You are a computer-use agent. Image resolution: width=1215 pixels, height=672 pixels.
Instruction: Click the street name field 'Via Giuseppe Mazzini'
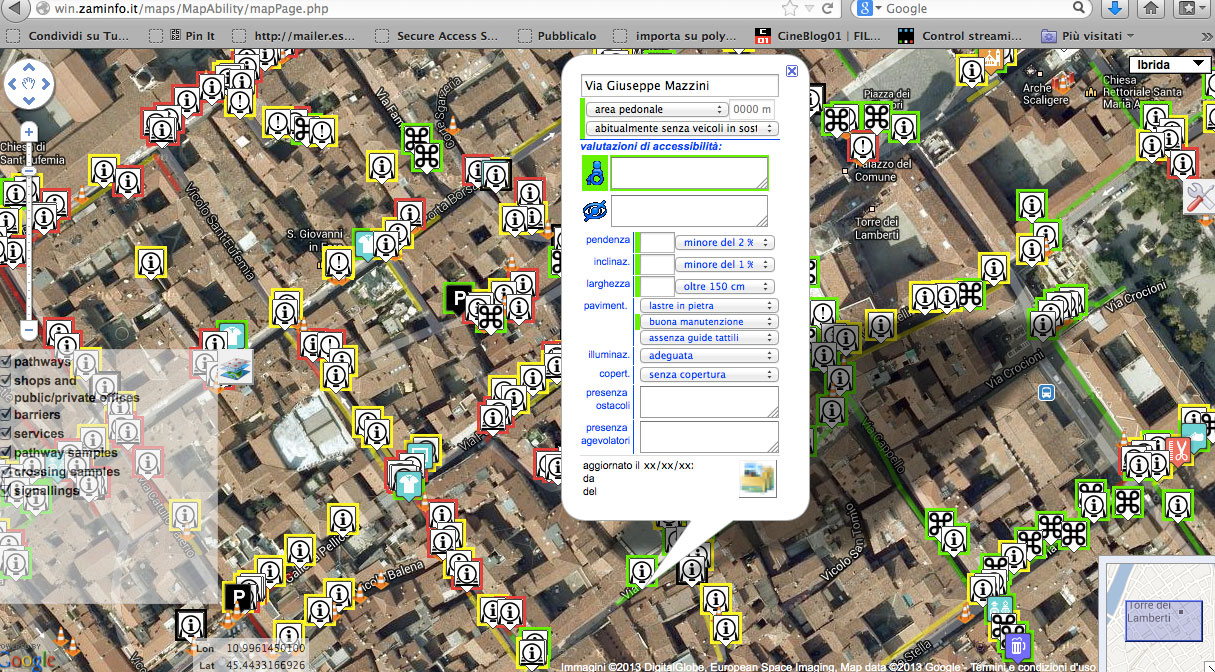click(x=679, y=86)
